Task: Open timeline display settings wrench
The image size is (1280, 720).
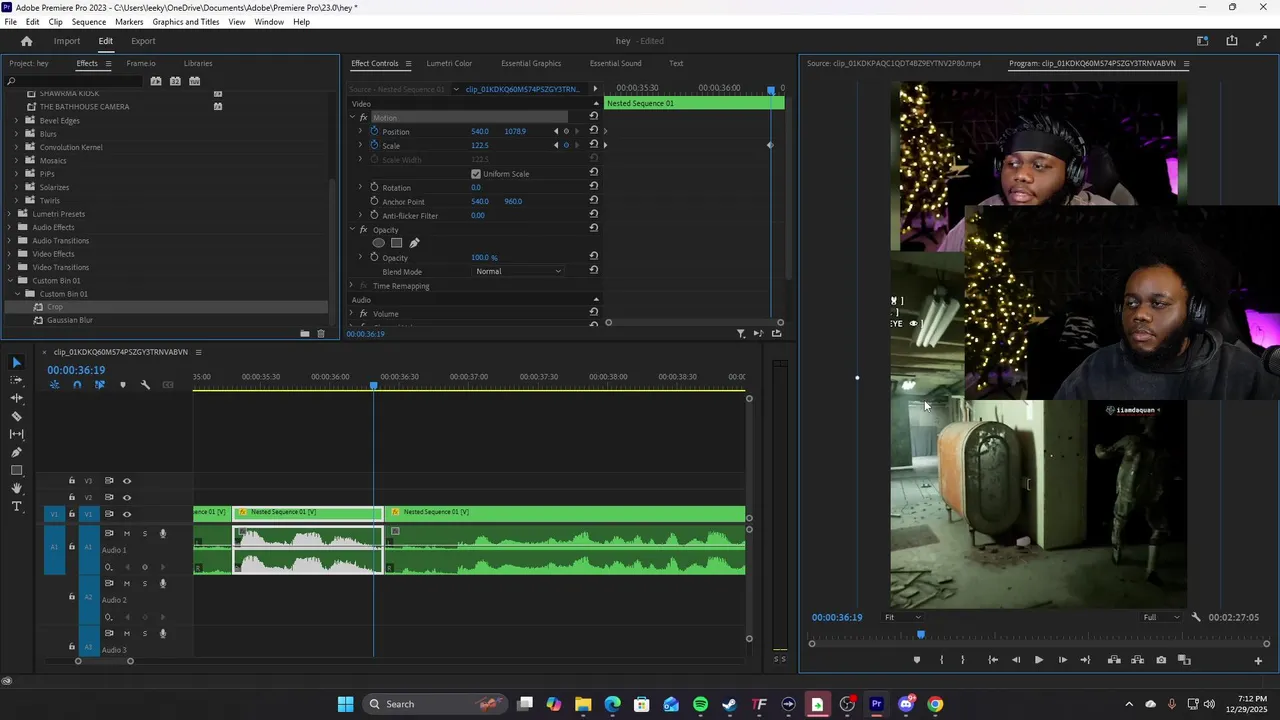Action: [145, 385]
